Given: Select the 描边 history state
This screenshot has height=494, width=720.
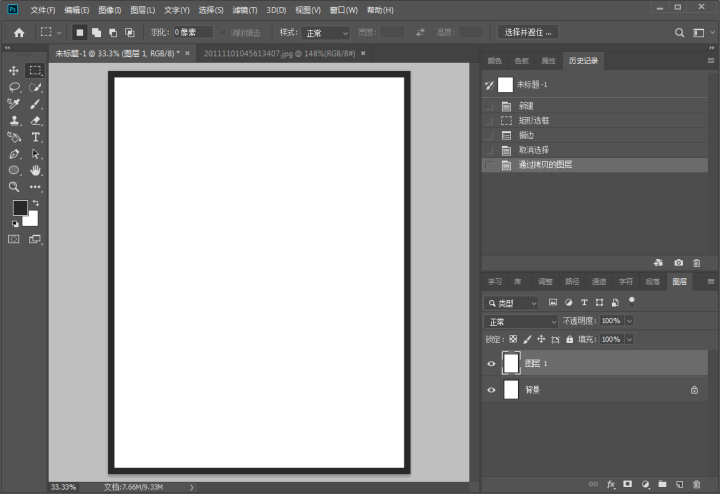Looking at the screenshot, I should pos(595,135).
